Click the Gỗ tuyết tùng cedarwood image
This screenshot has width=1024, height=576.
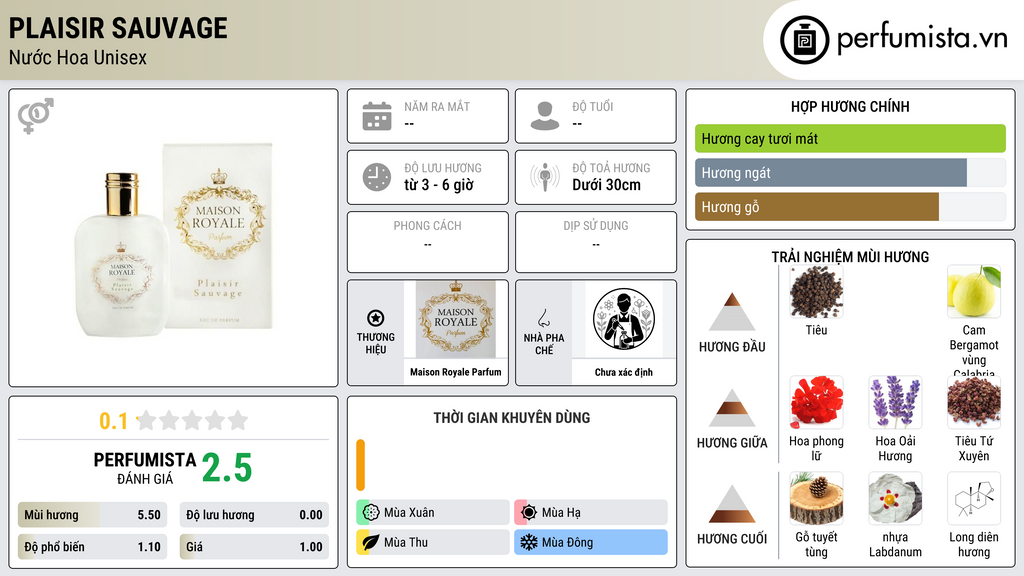pyautogui.click(x=816, y=499)
